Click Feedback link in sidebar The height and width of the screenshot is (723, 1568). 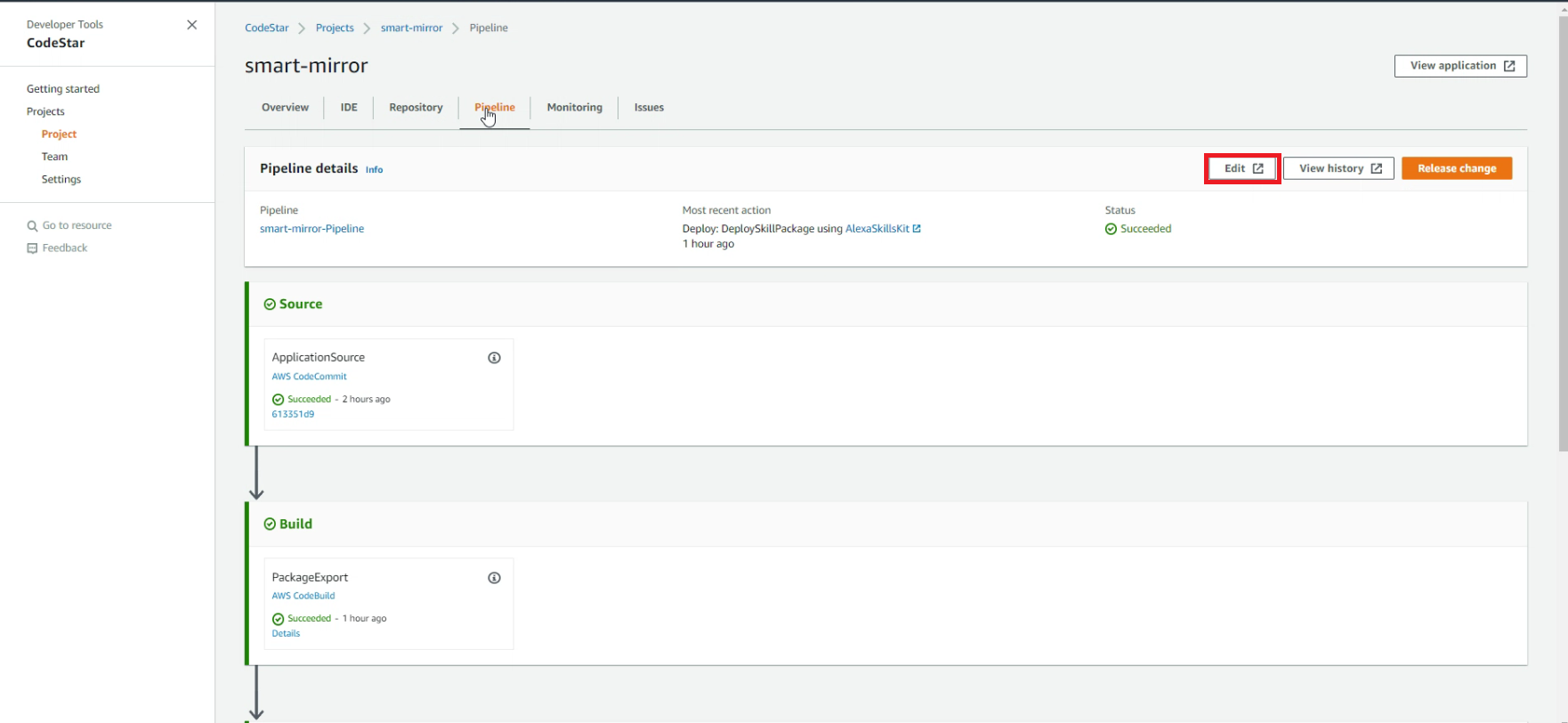pyautogui.click(x=65, y=248)
